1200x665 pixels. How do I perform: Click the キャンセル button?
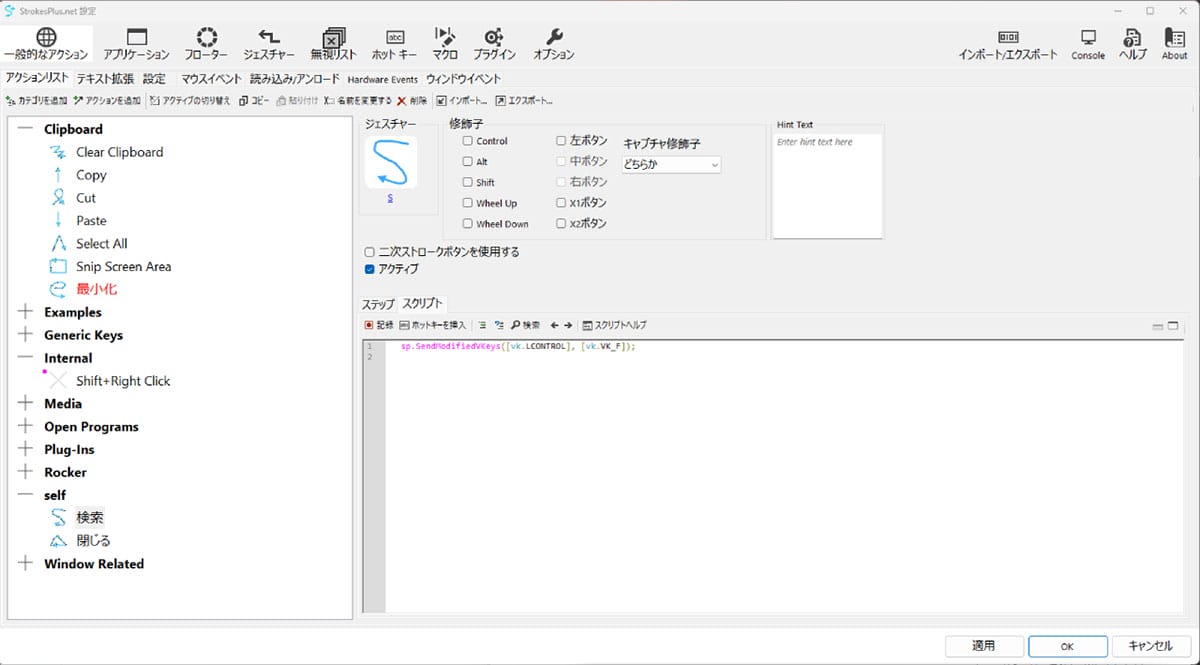pos(1150,646)
